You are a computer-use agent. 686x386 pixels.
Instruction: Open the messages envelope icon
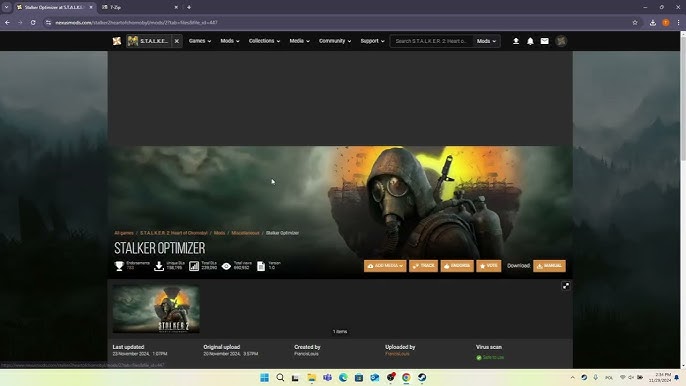tap(545, 41)
